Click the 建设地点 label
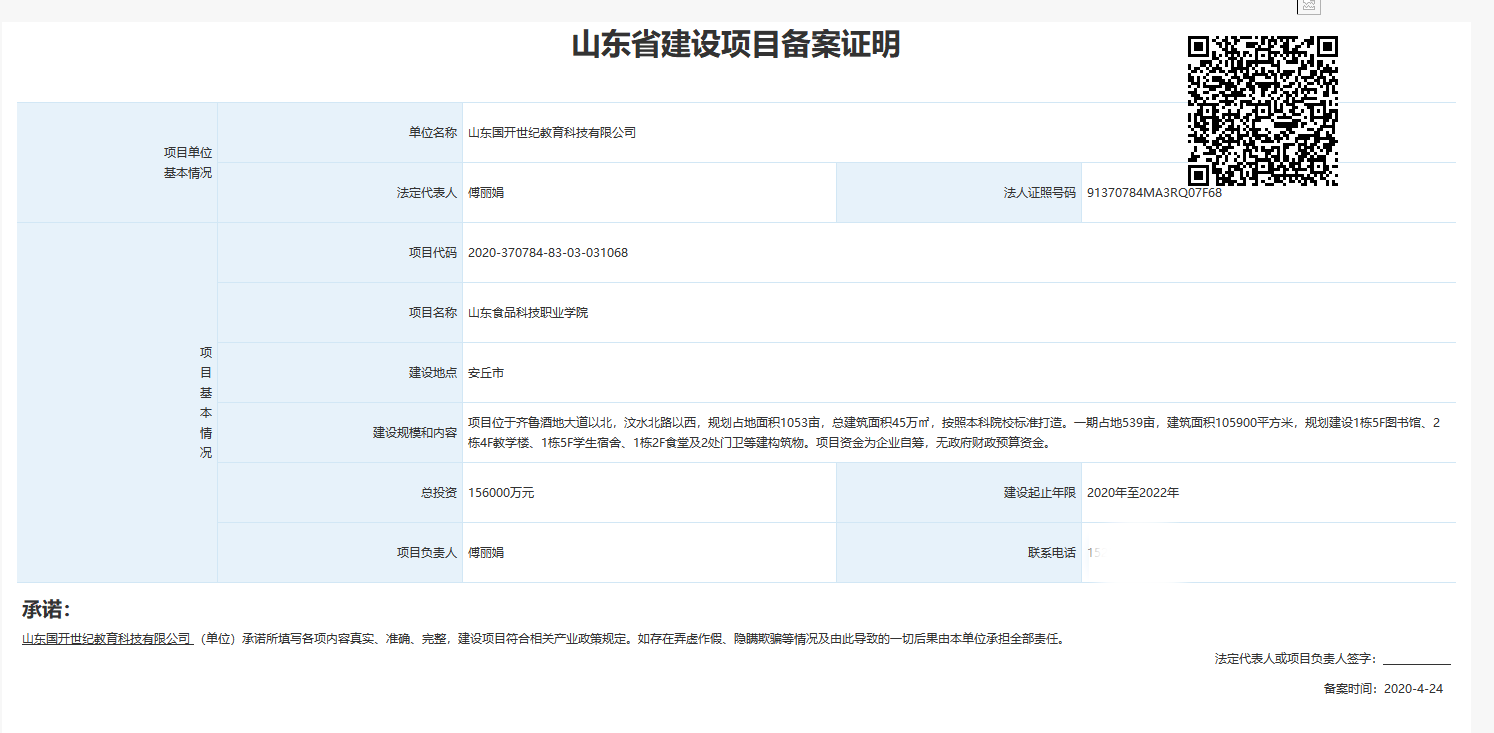The height and width of the screenshot is (733, 1494). click(x=432, y=373)
